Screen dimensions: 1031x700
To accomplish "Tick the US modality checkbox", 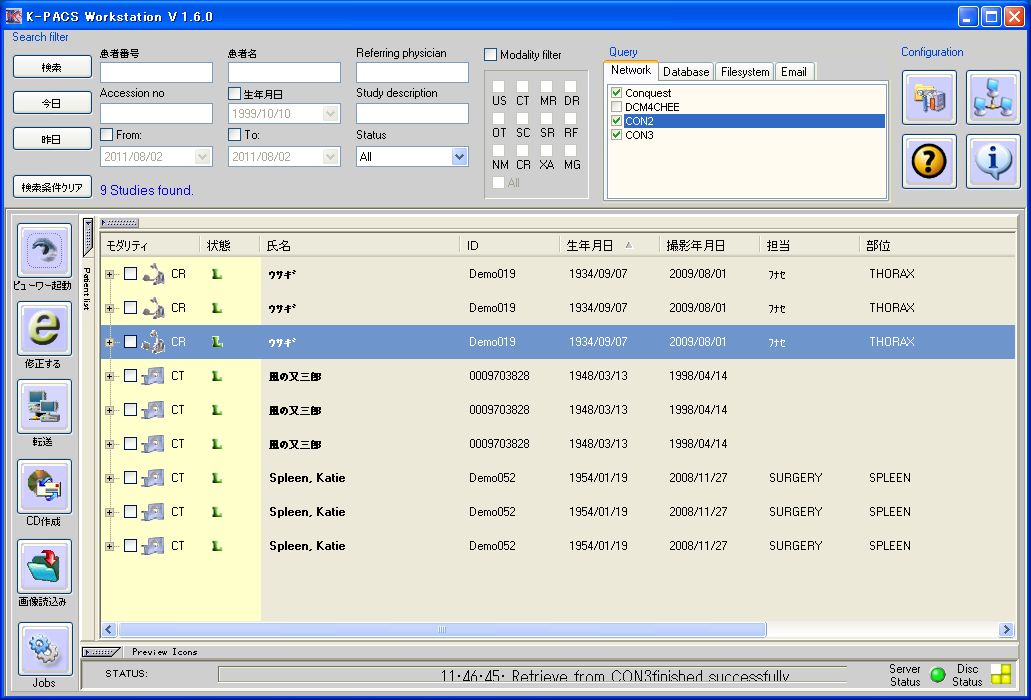I will [x=498, y=87].
